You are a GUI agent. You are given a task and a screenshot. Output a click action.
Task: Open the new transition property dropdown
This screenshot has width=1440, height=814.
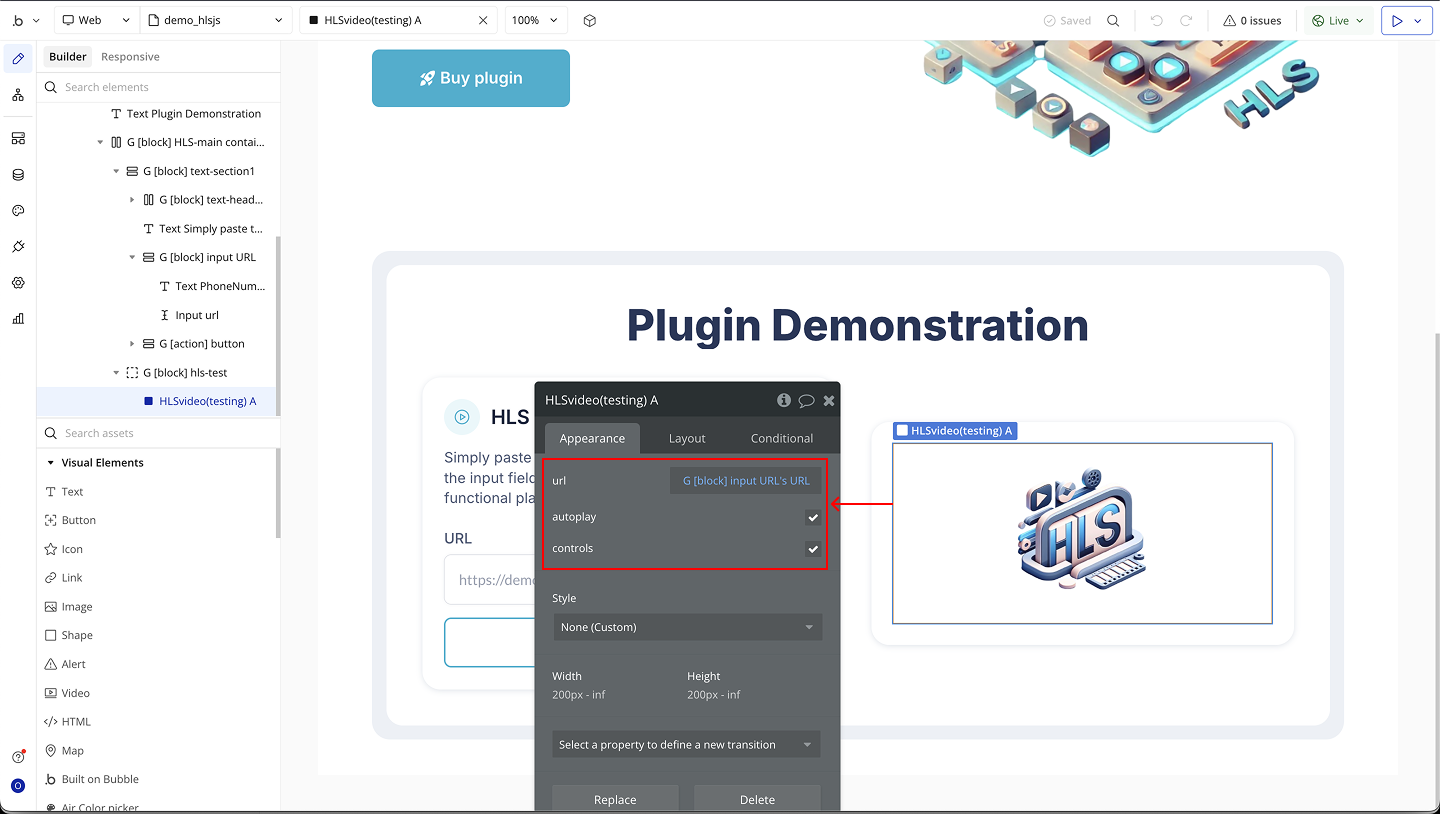pos(686,745)
